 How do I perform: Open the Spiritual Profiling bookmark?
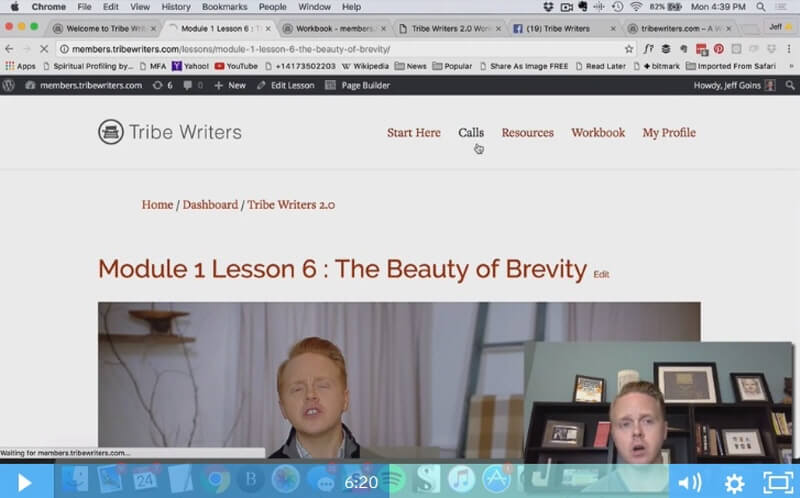tap(88, 66)
